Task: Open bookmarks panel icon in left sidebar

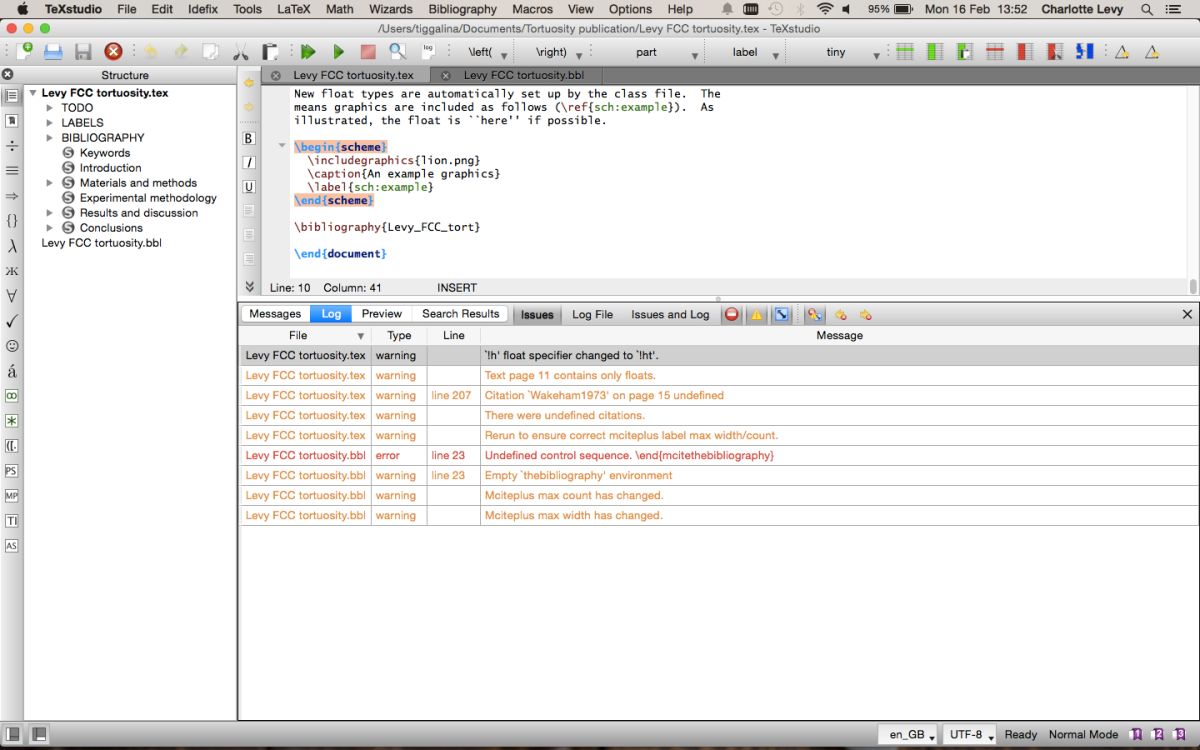Action: coord(12,121)
